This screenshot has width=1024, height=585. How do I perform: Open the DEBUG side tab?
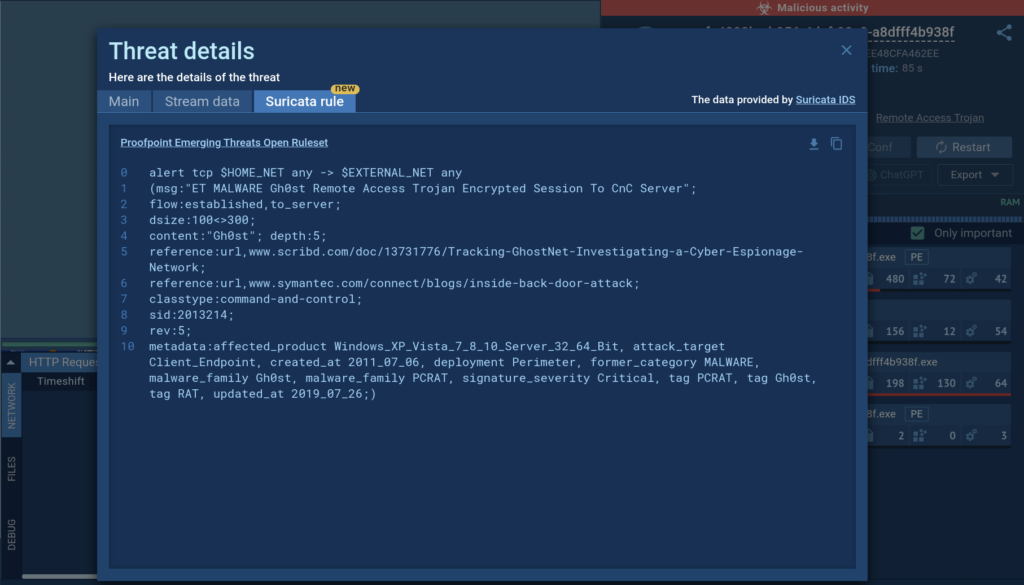(x=11, y=534)
